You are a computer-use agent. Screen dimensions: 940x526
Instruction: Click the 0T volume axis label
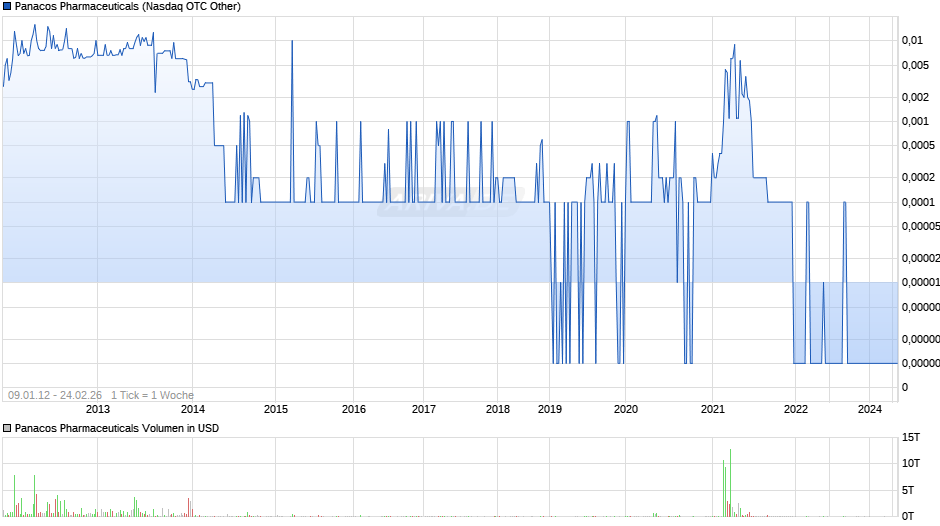pos(908,516)
